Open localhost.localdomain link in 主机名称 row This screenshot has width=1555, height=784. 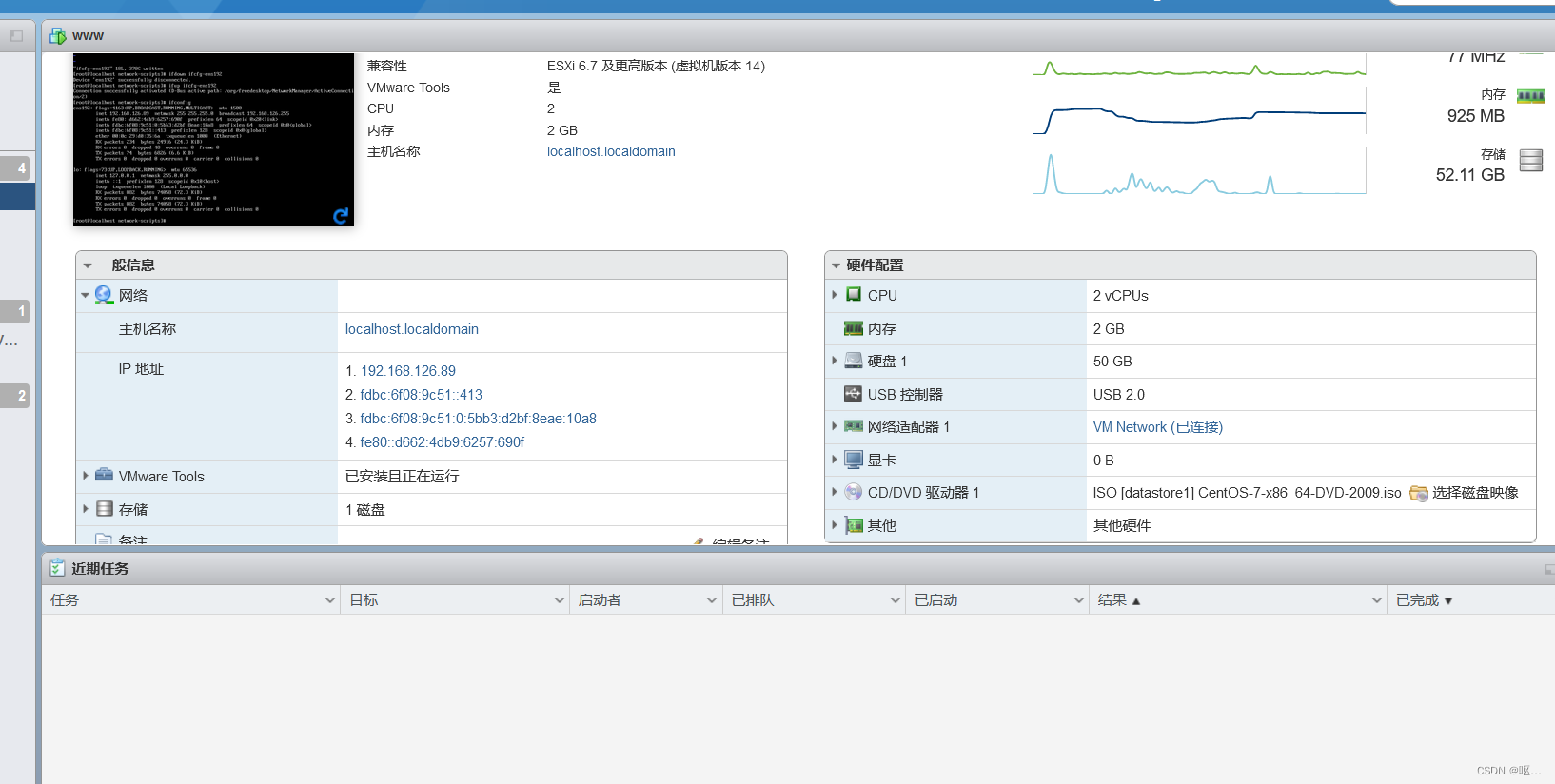point(412,329)
